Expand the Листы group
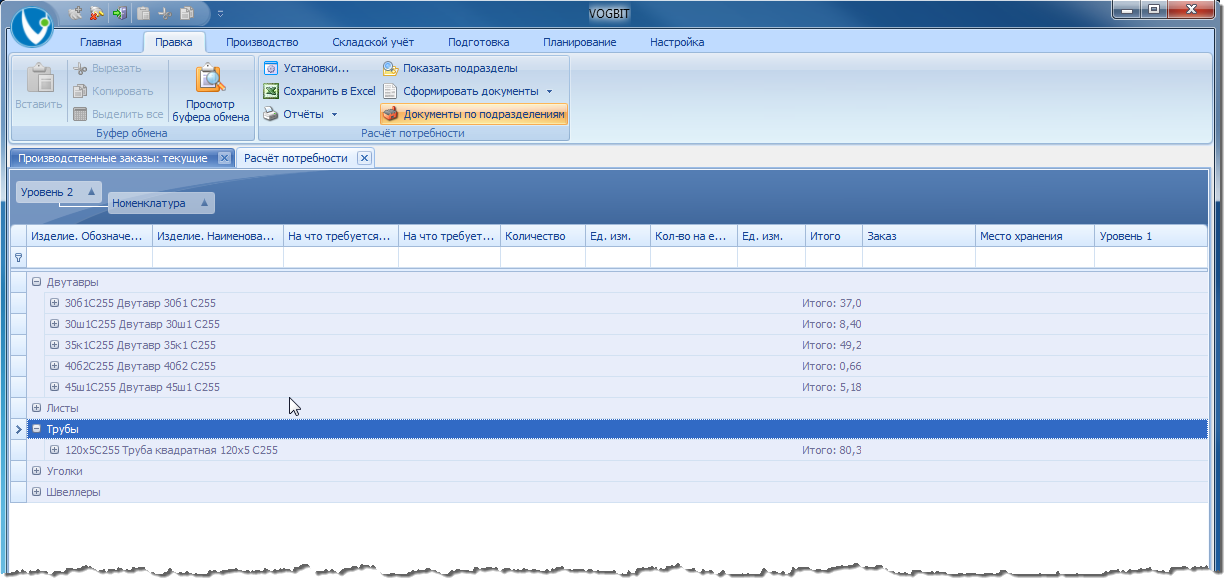This screenshot has width=1229, height=582. coord(36,408)
